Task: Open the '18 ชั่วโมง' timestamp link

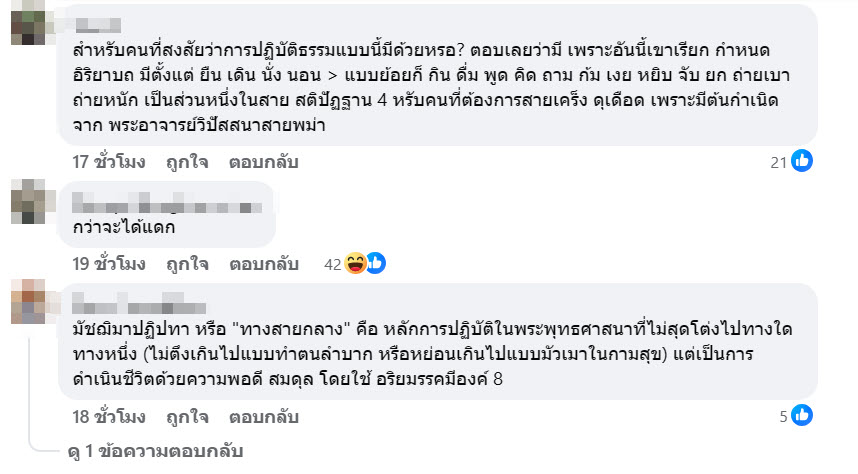Action: (x=109, y=417)
